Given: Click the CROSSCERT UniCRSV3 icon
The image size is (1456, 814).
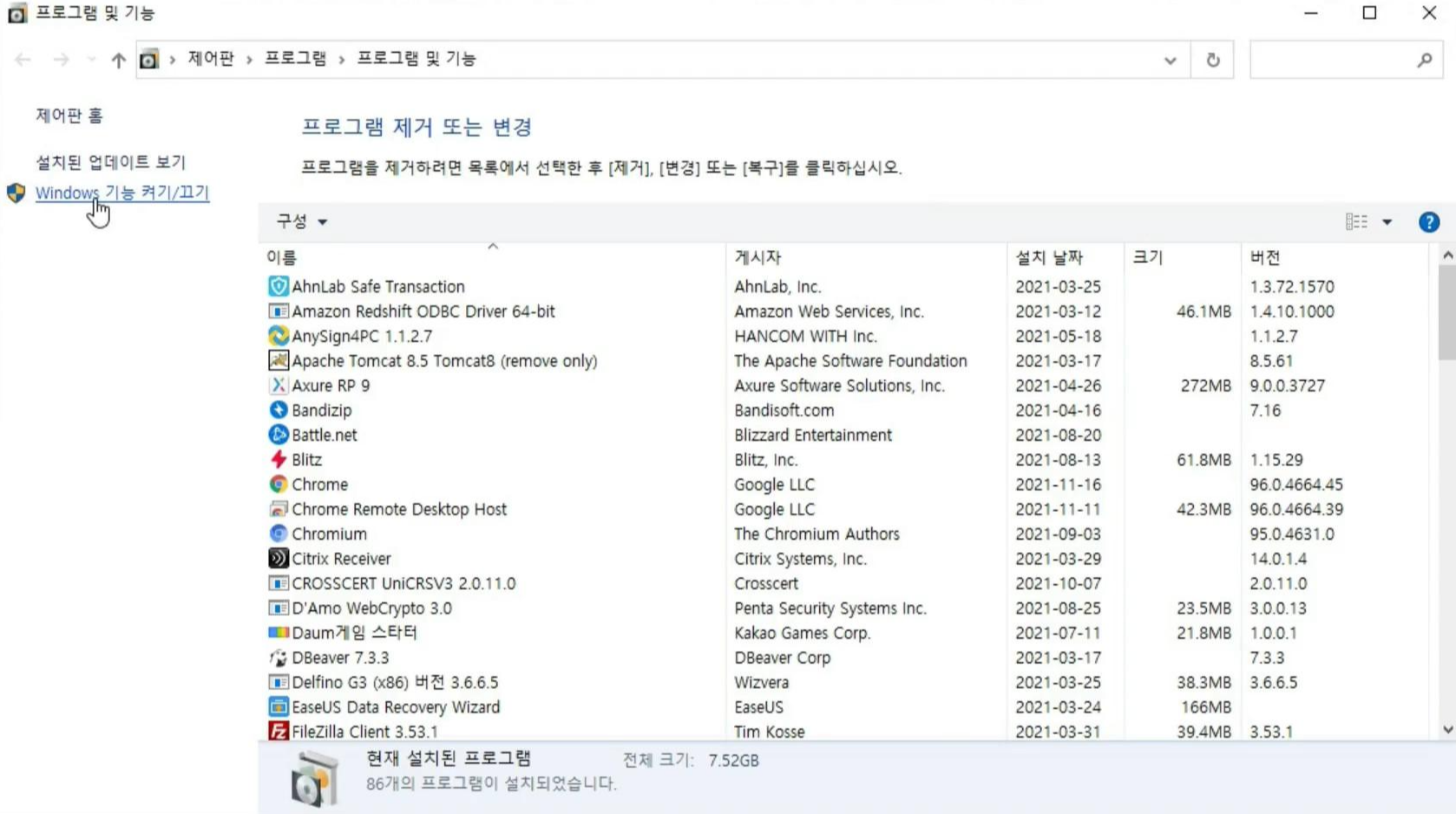Looking at the screenshot, I should (x=278, y=582).
